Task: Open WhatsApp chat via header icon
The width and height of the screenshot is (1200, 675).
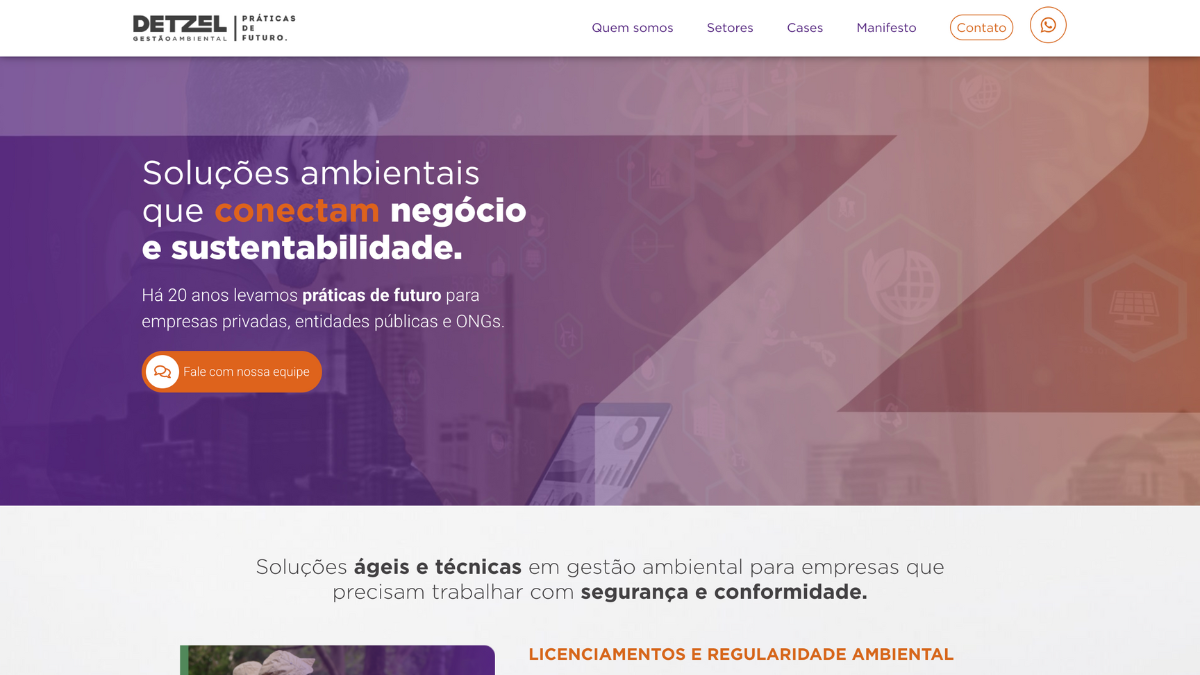Action: pos(1048,25)
